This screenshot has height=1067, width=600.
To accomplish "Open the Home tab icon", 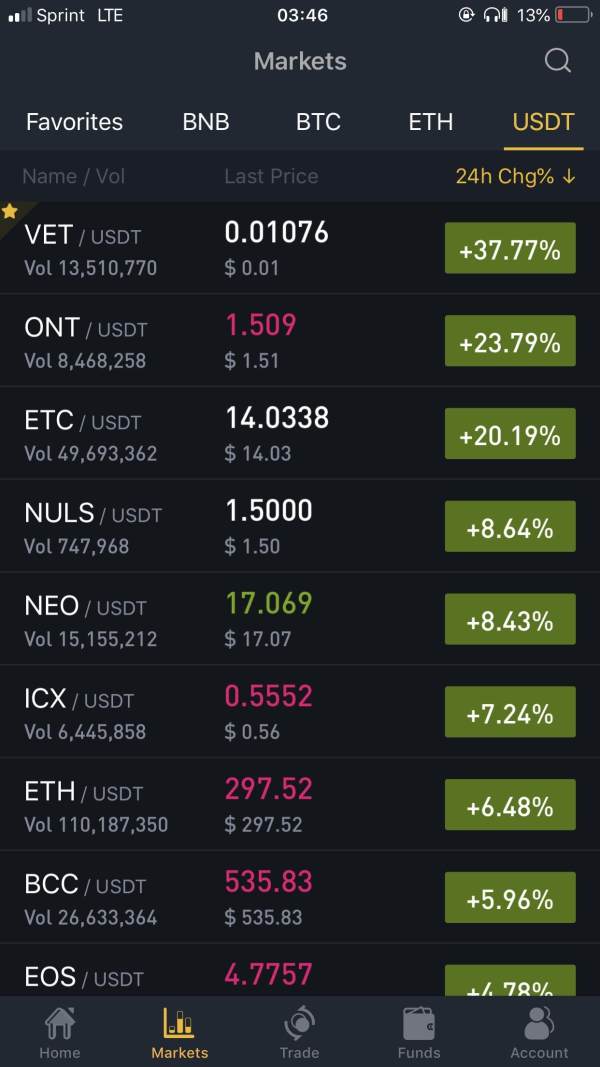I will pos(59,1024).
